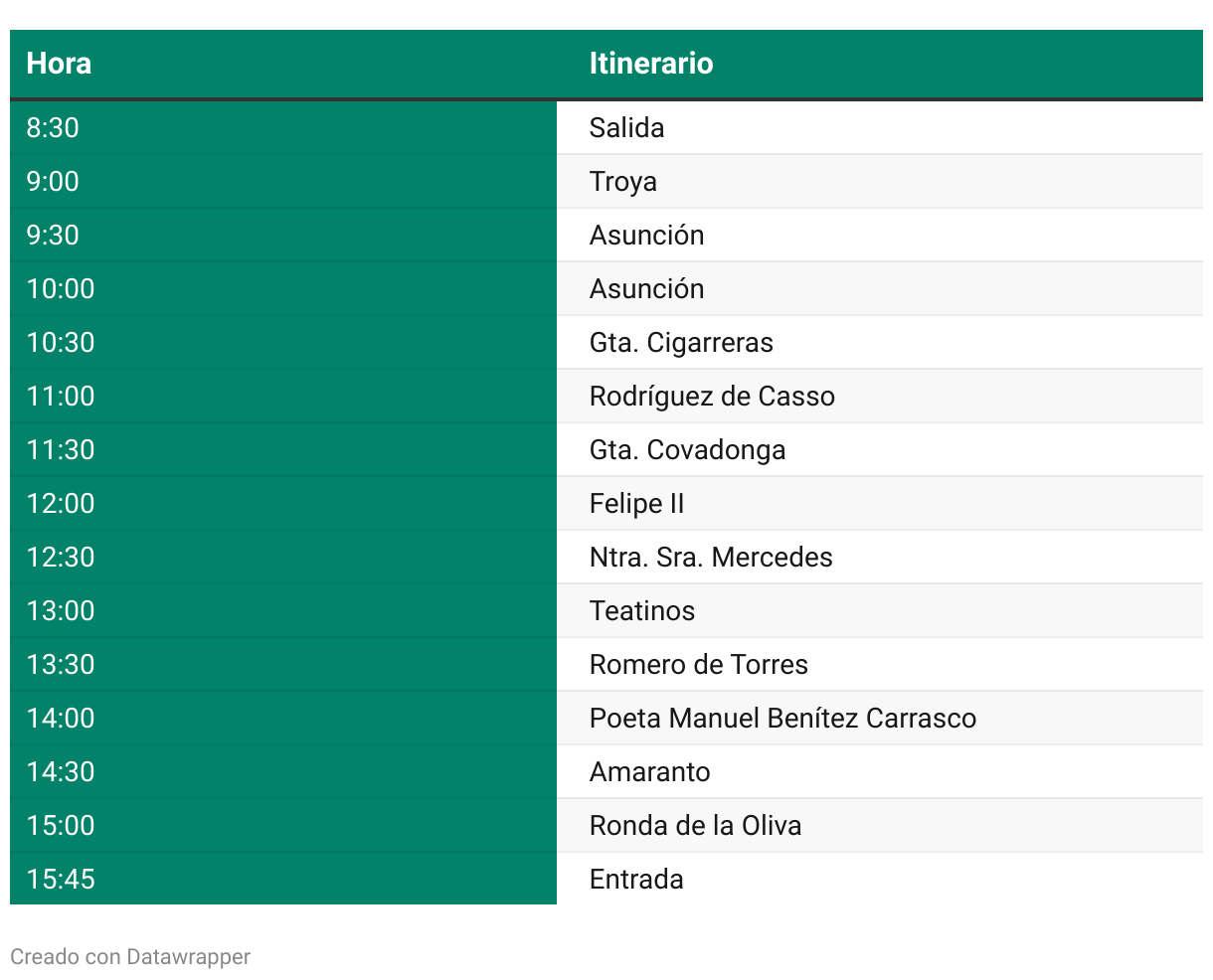
Task: Click the 11:30 time cell
Action: 60,450
